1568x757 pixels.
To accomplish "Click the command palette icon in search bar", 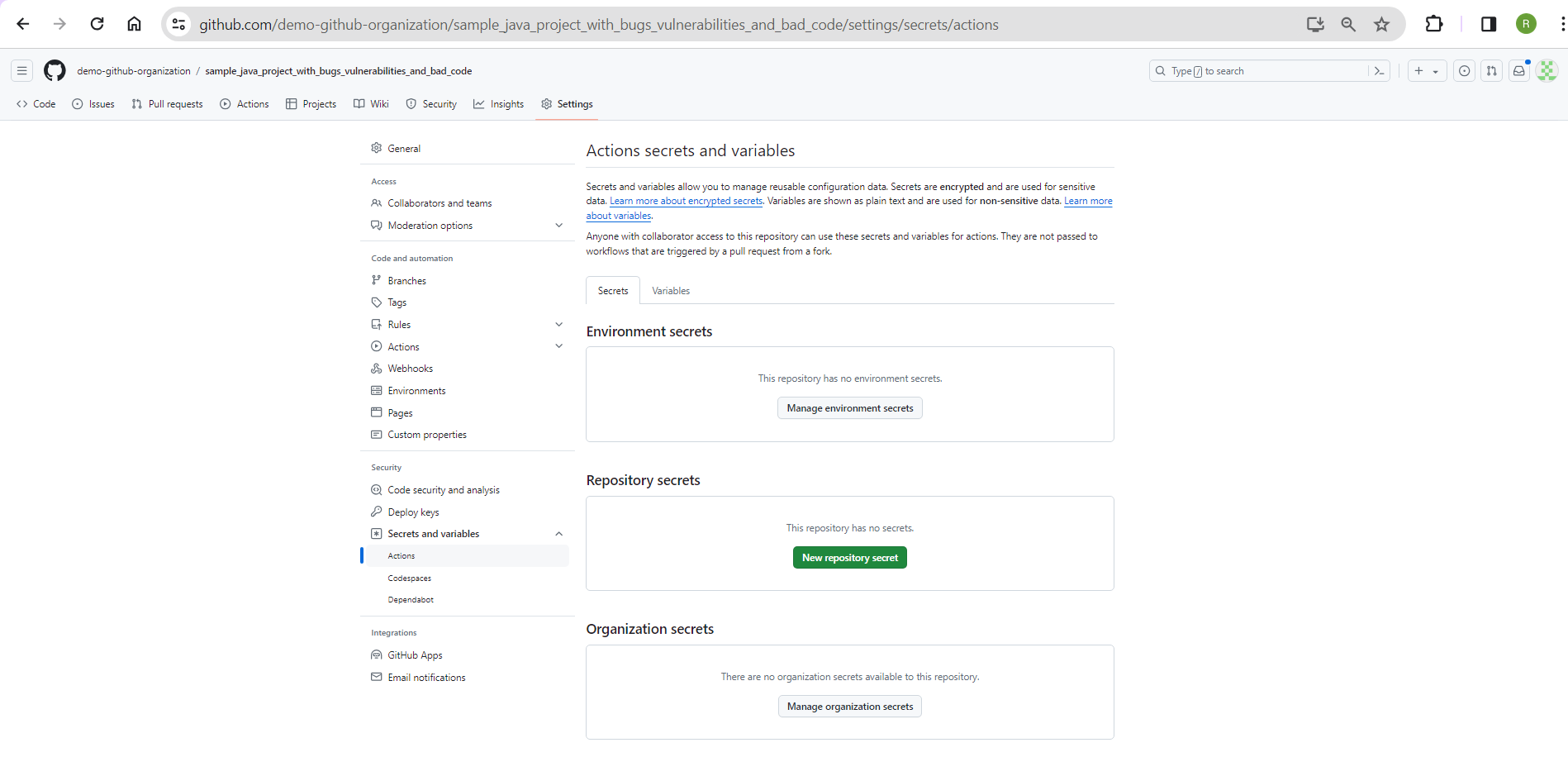I will 1378,70.
